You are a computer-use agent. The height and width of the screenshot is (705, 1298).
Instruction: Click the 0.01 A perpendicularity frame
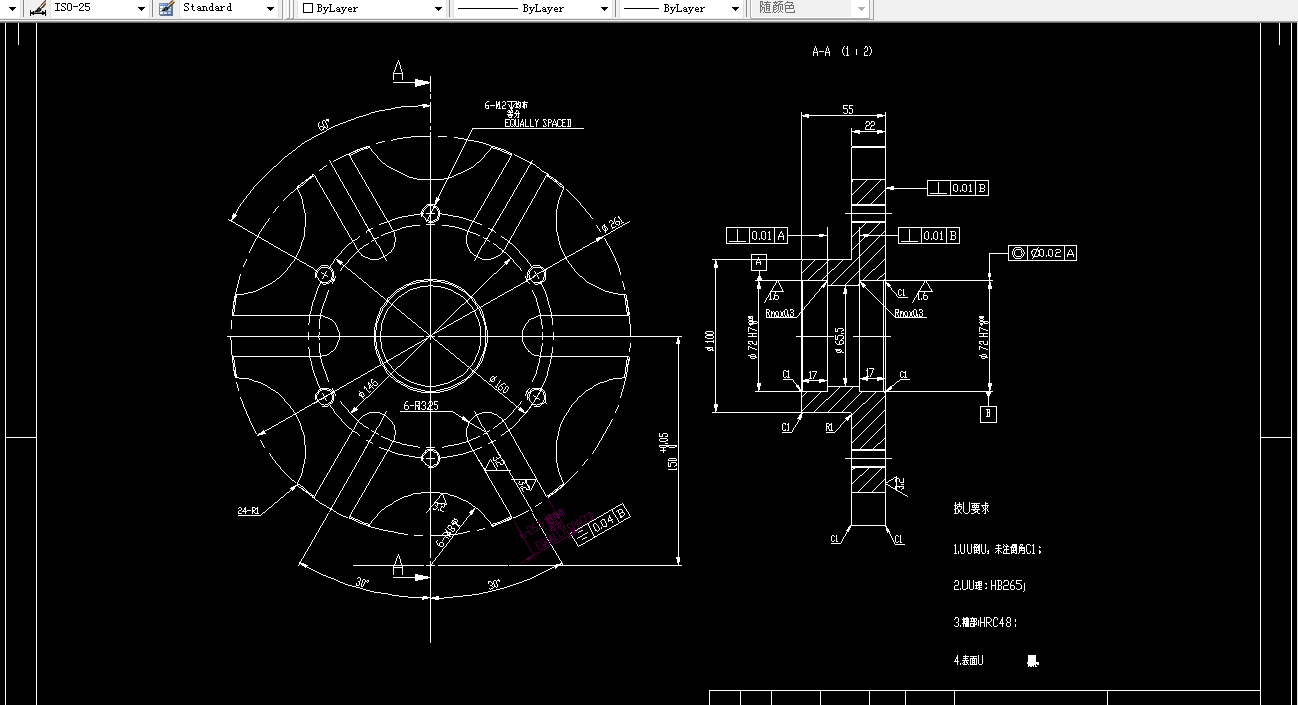click(755, 235)
